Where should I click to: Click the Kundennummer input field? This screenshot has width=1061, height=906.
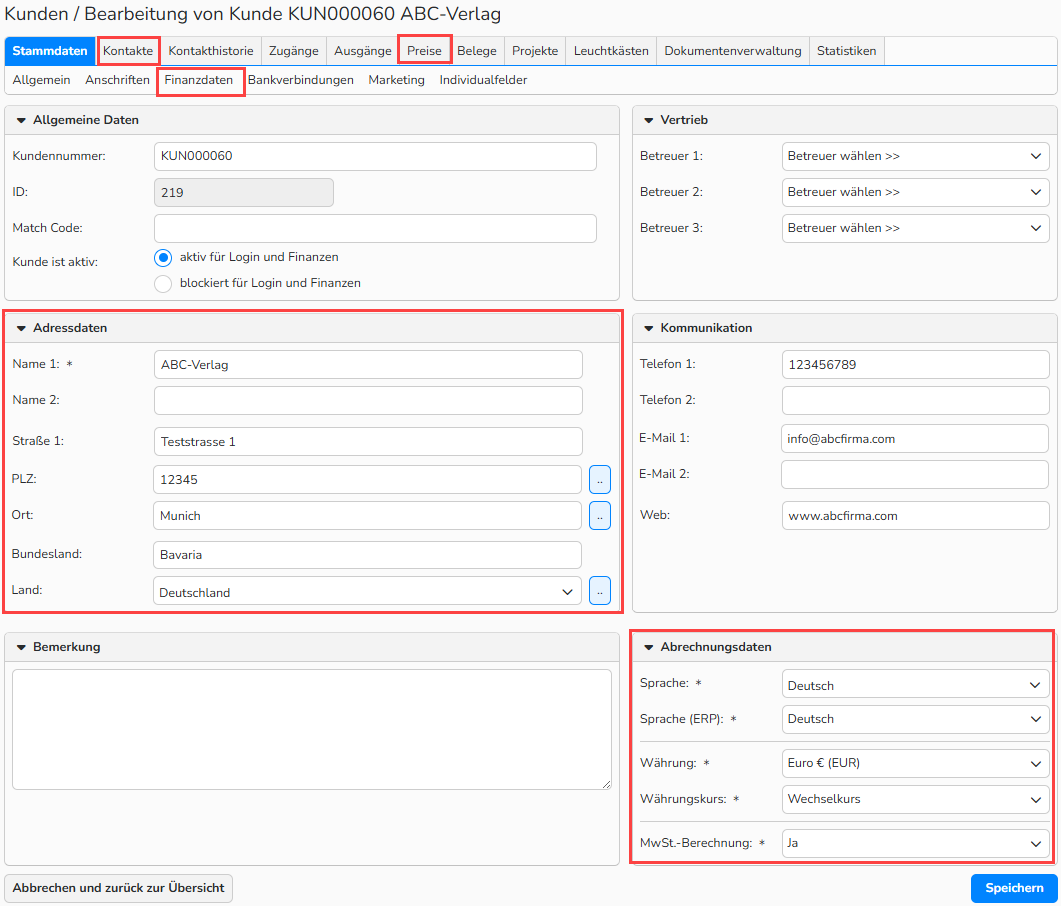click(375, 156)
